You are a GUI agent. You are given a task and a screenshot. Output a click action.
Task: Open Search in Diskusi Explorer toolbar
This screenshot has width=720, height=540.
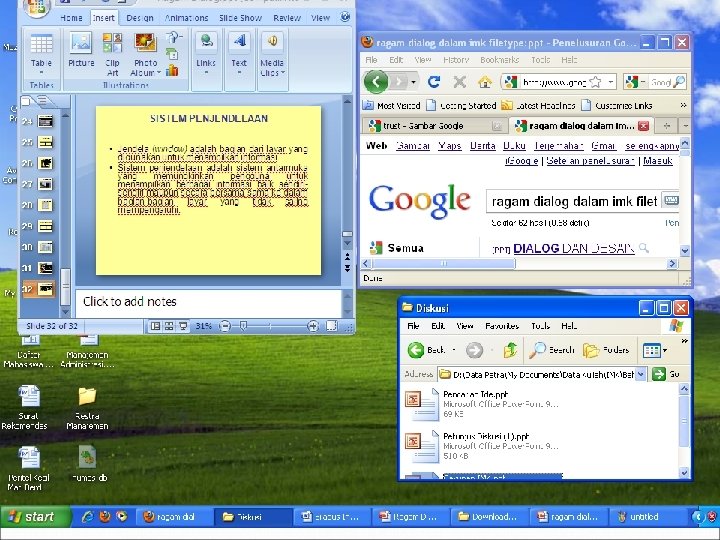pos(551,350)
